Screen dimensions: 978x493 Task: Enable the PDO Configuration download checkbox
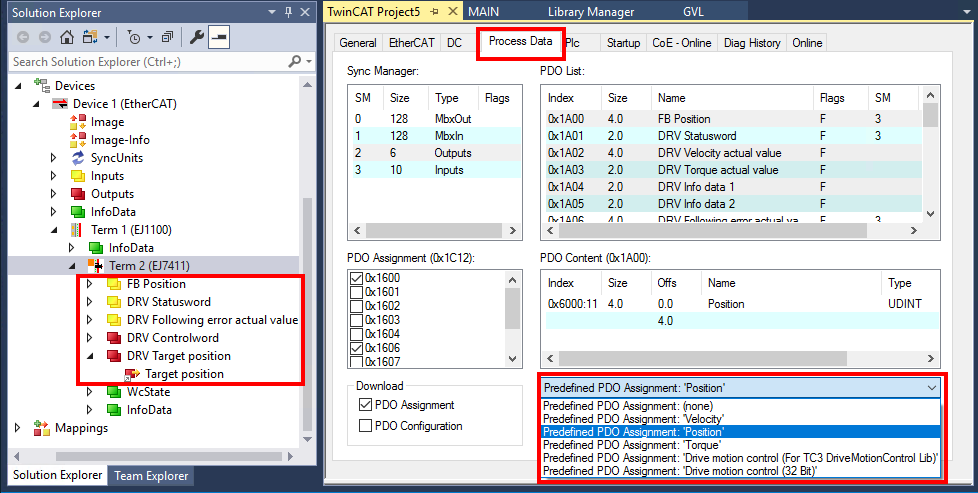[x=366, y=426]
